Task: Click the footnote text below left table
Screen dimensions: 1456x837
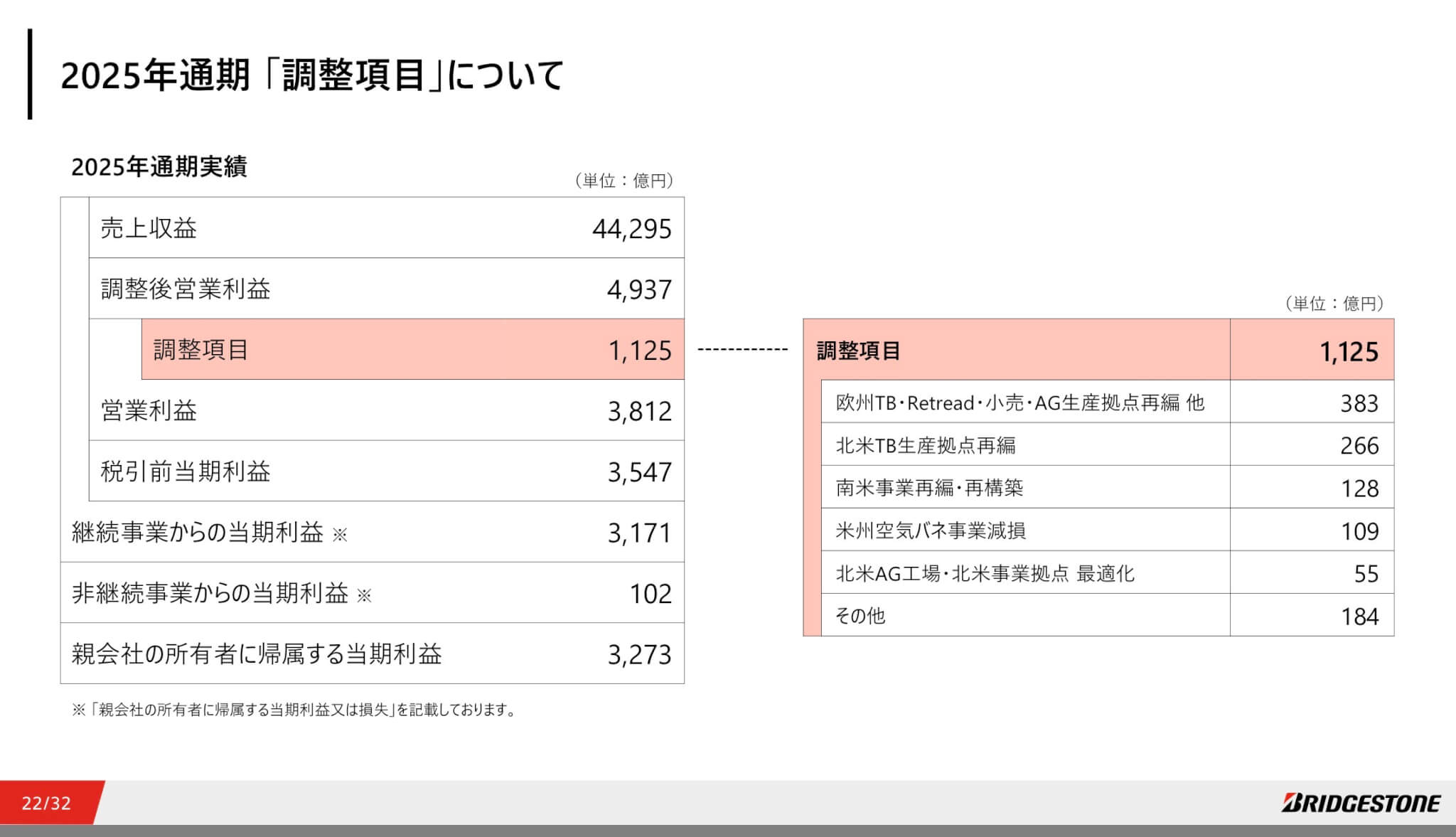Action: pos(294,710)
